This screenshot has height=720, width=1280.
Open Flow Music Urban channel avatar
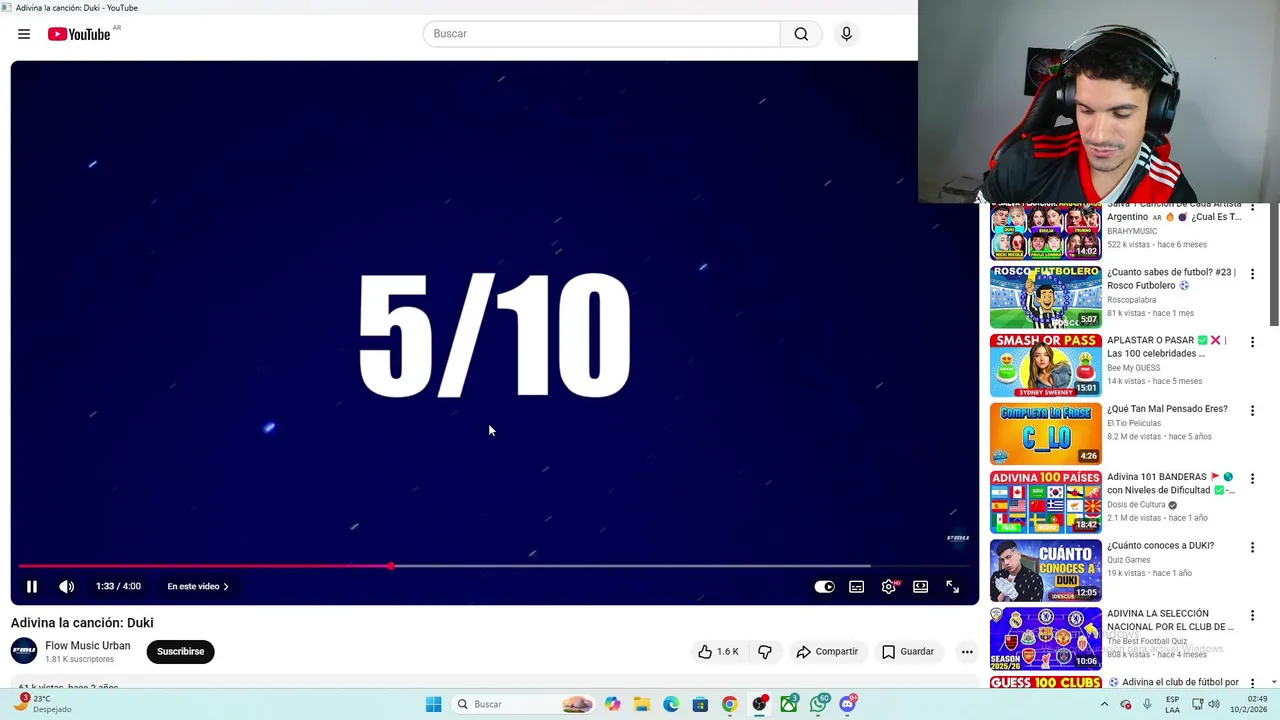[24, 651]
